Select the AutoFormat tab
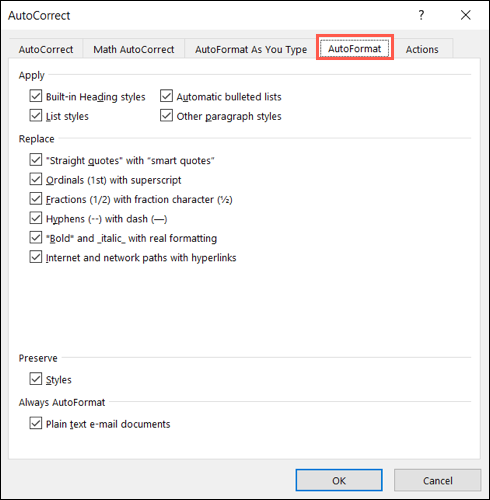Viewport: 490px width, 500px height. point(355,49)
